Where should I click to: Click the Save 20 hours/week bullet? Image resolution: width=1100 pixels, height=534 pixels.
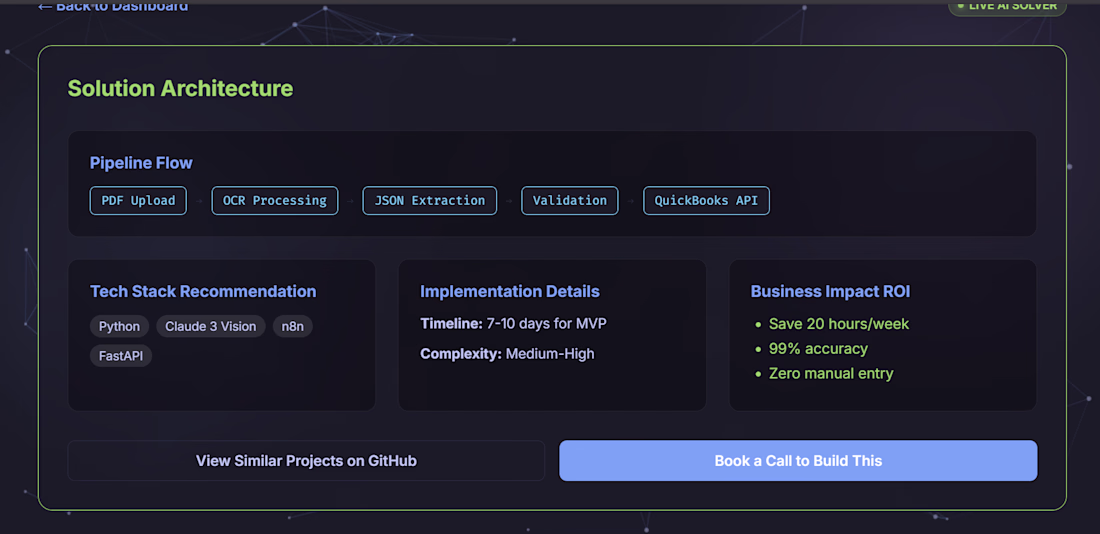(839, 323)
